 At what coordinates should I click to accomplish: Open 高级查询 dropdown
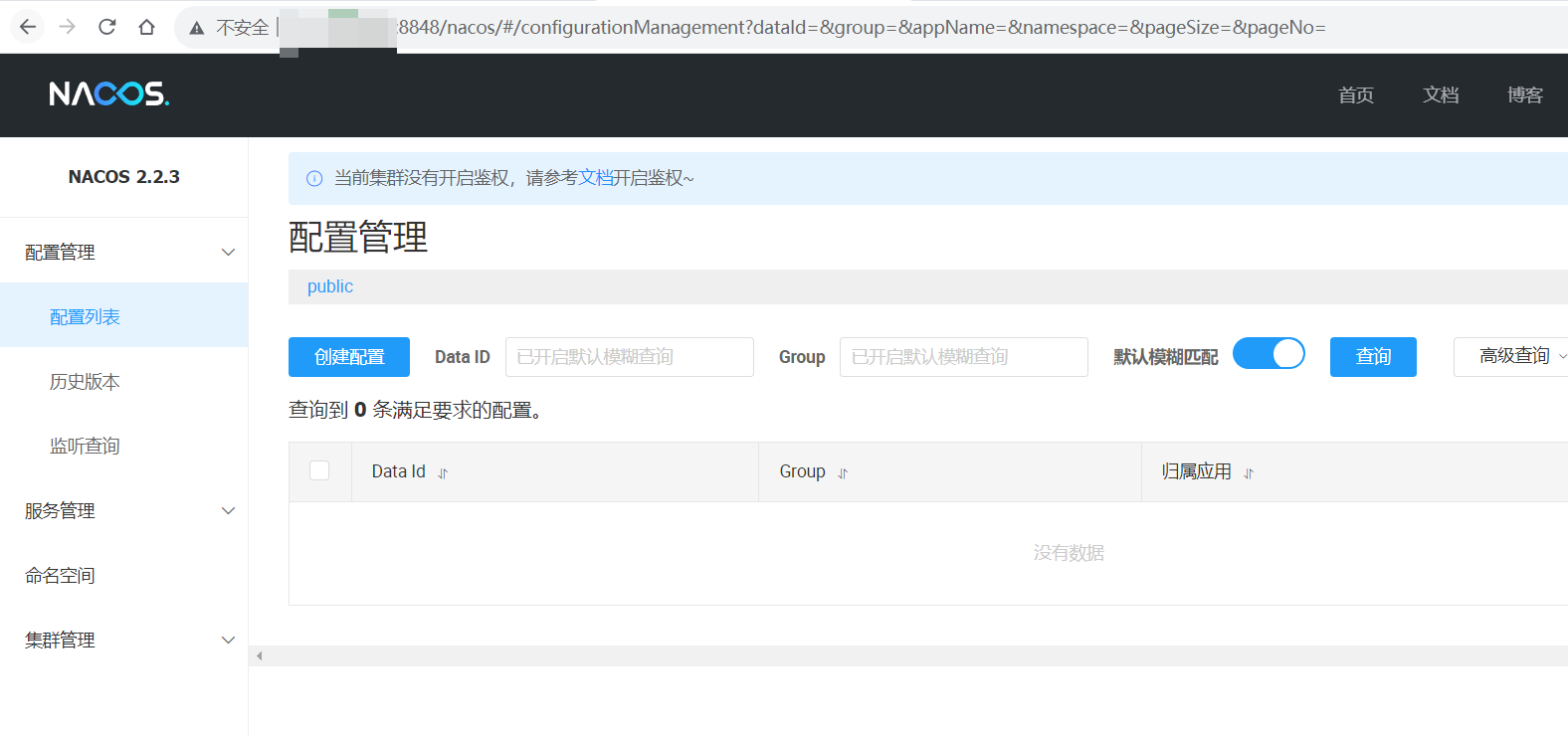[x=1513, y=356]
